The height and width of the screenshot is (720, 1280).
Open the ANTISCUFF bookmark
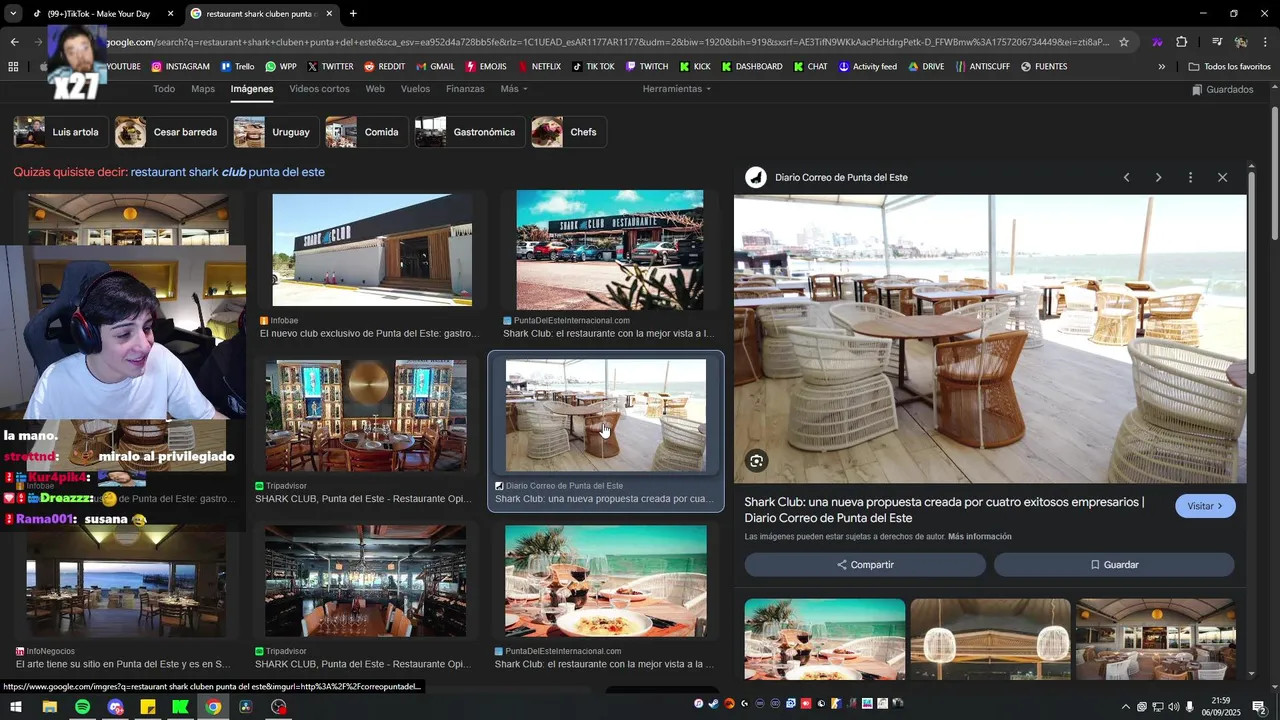(x=982, y=67)
